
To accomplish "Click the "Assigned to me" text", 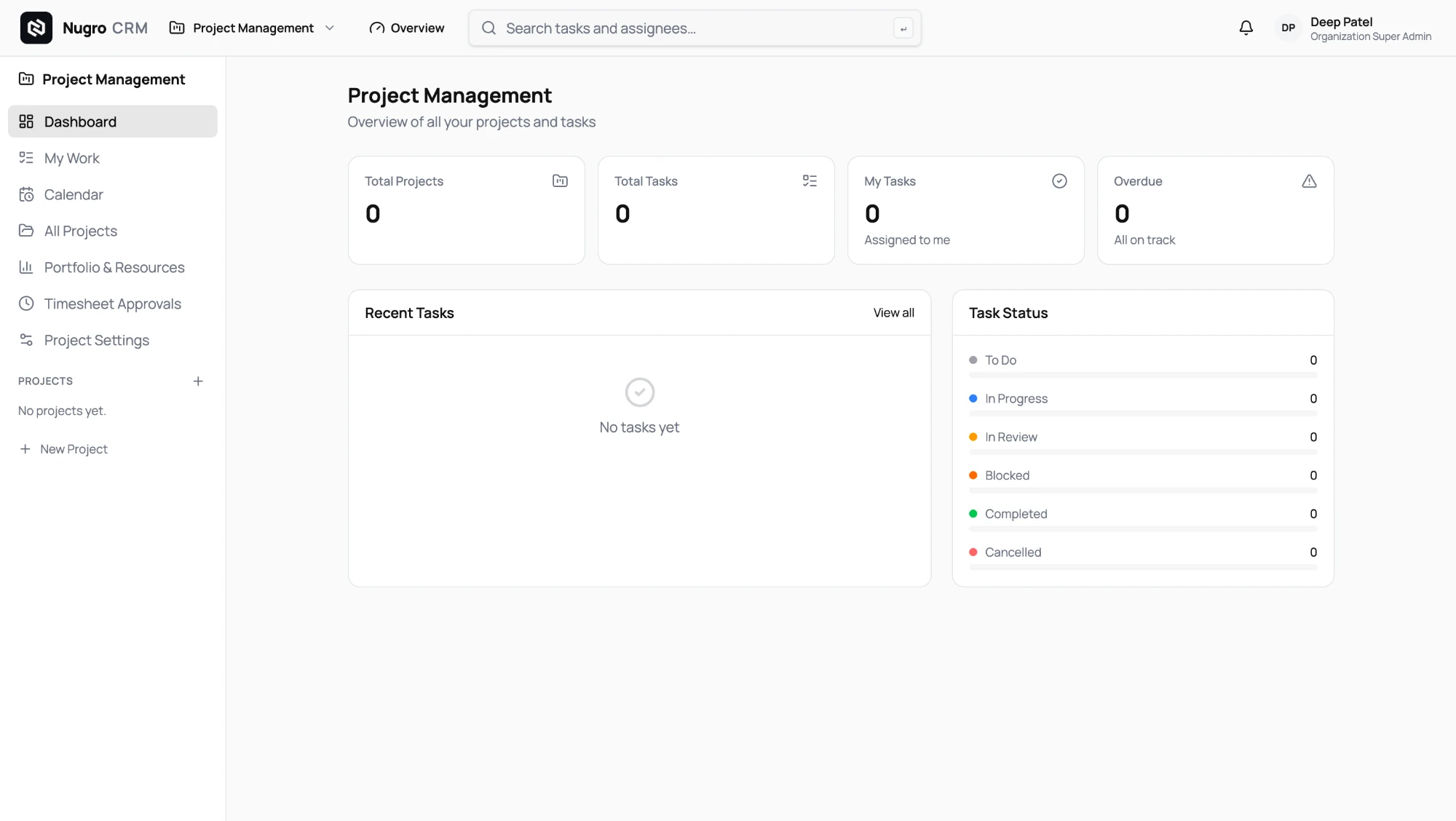I will pos(906,239).
